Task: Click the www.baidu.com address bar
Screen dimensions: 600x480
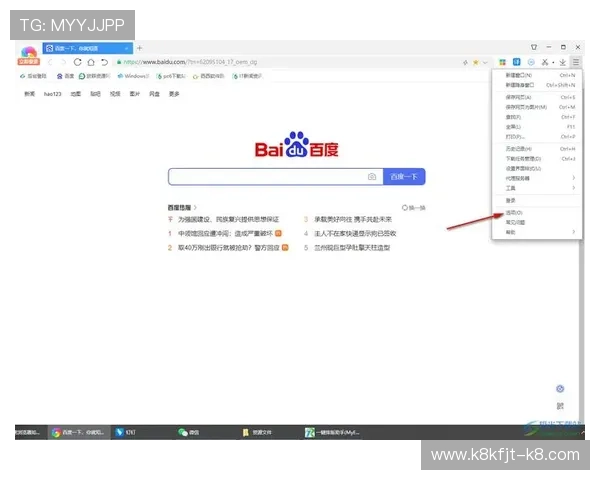Action: pyautogui.click(x=287, y=62)
